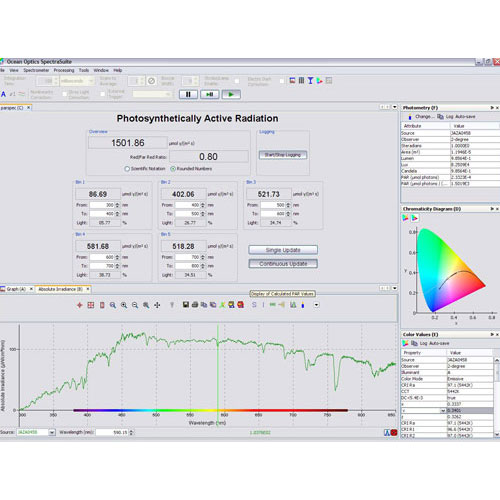Open the Processing menu
The height and width of the screenshot is (500, 500).
pos(64,70)
